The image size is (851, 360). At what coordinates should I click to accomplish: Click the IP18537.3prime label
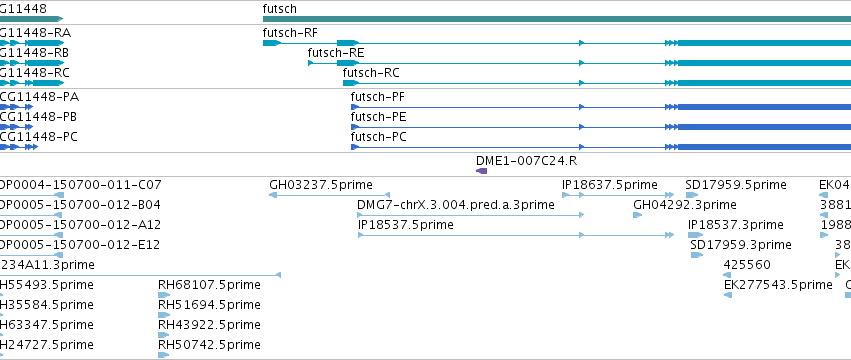coord(735,225)
